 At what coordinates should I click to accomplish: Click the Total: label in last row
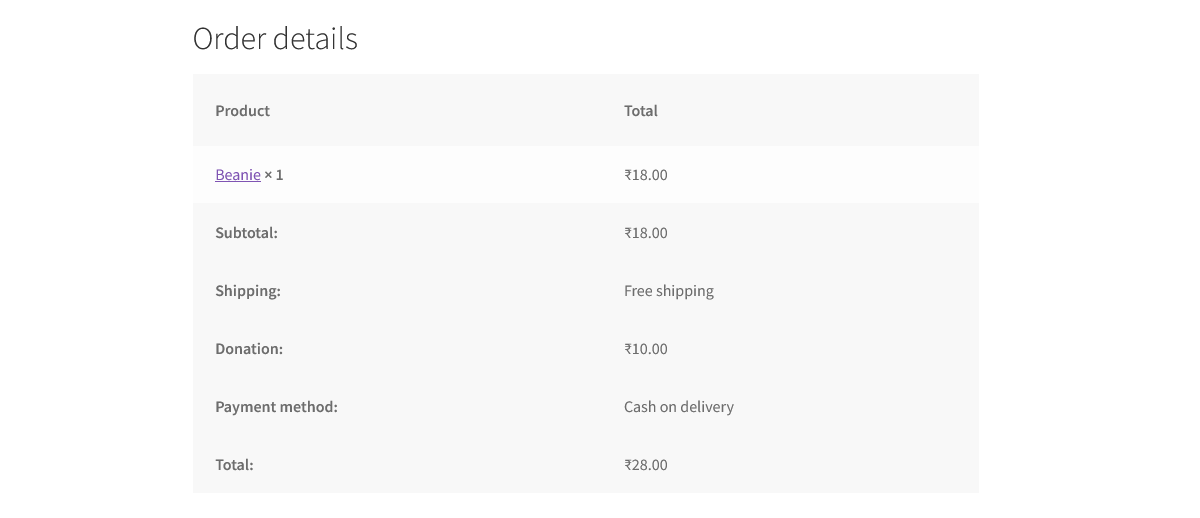click(234, 465)
